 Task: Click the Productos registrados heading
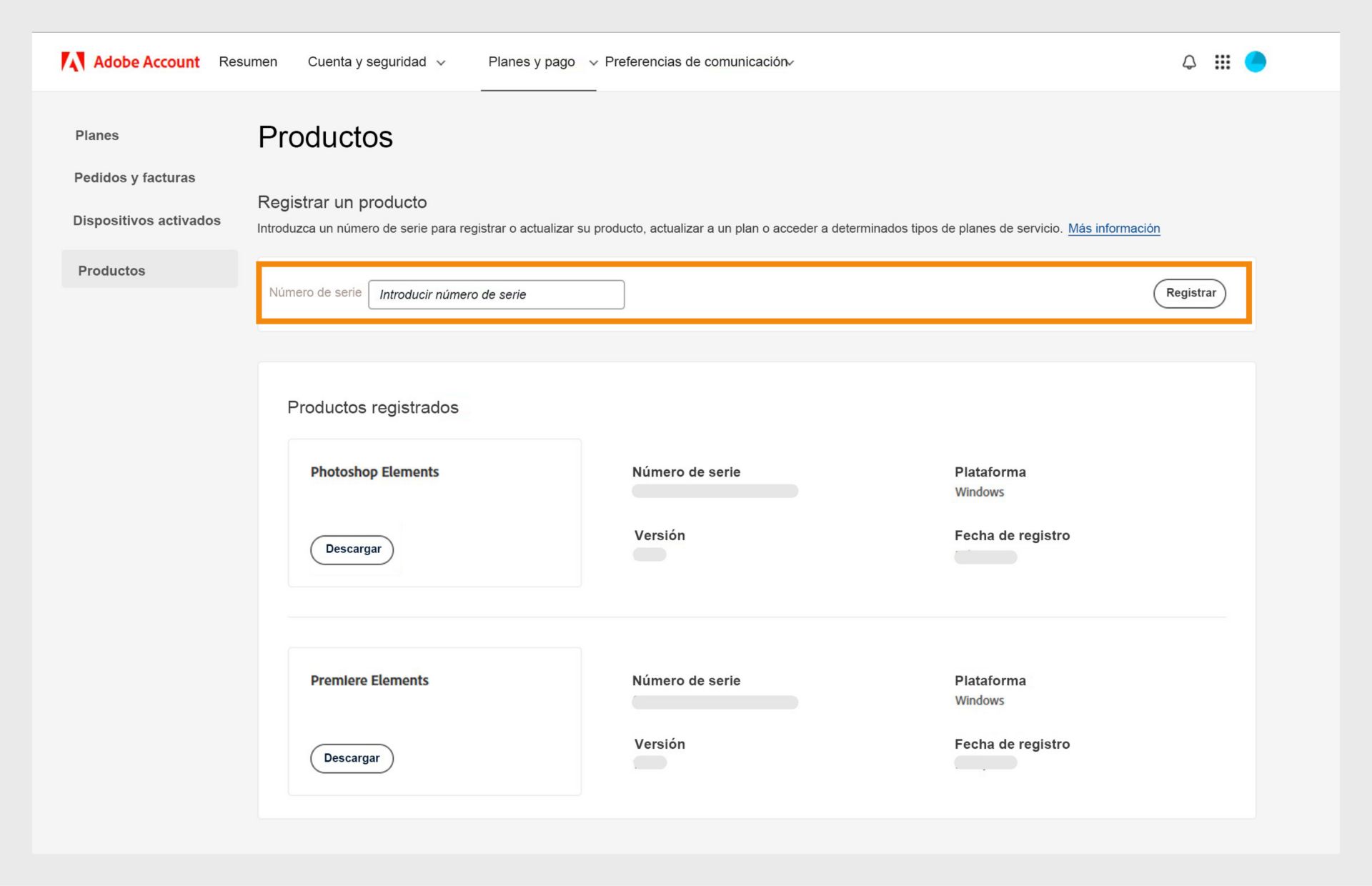pos(373,407)
